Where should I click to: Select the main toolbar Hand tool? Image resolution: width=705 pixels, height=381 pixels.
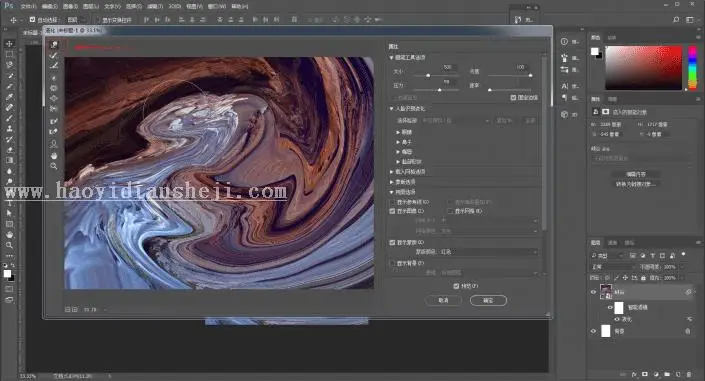tap(9, 235)
